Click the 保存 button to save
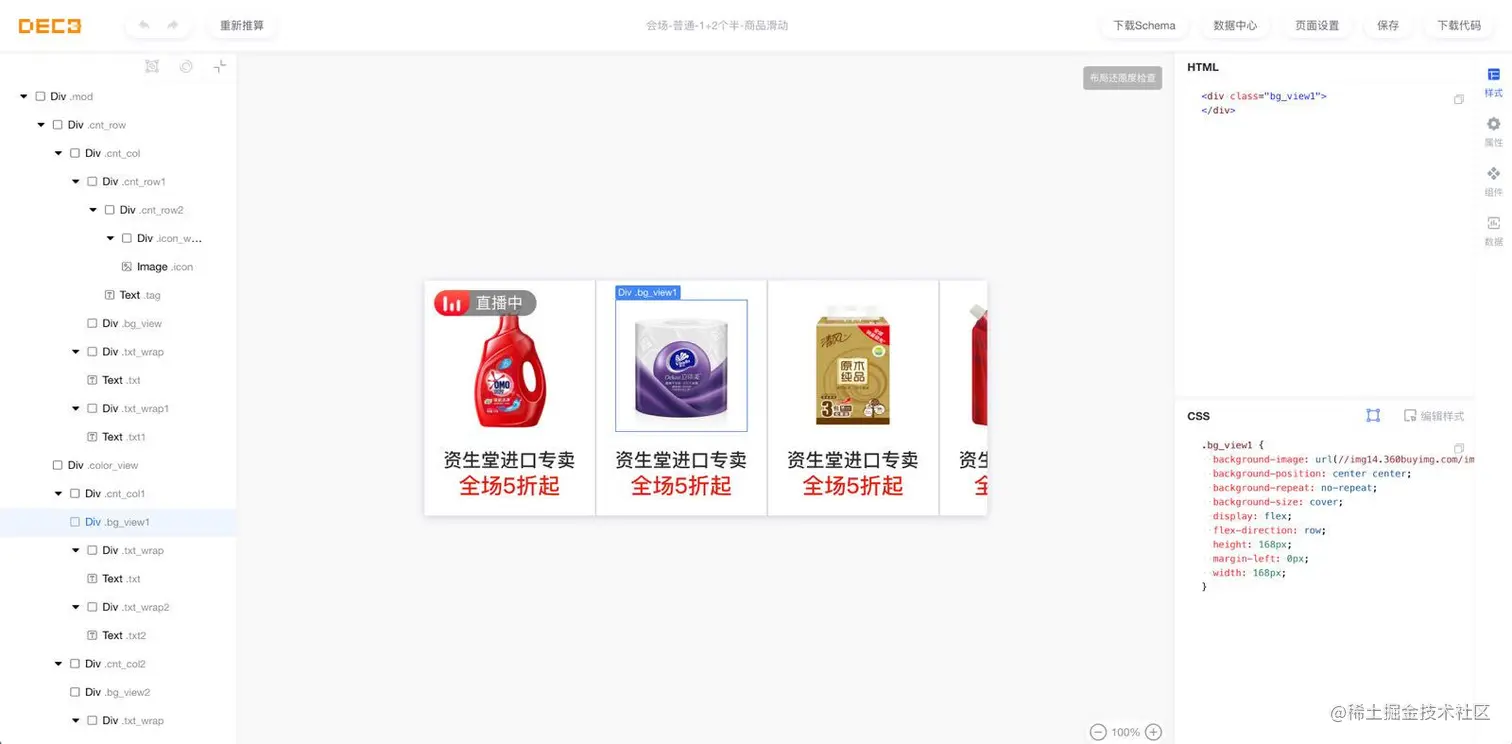This screenshot has width=1512, height=744. tap(1387, 25)
